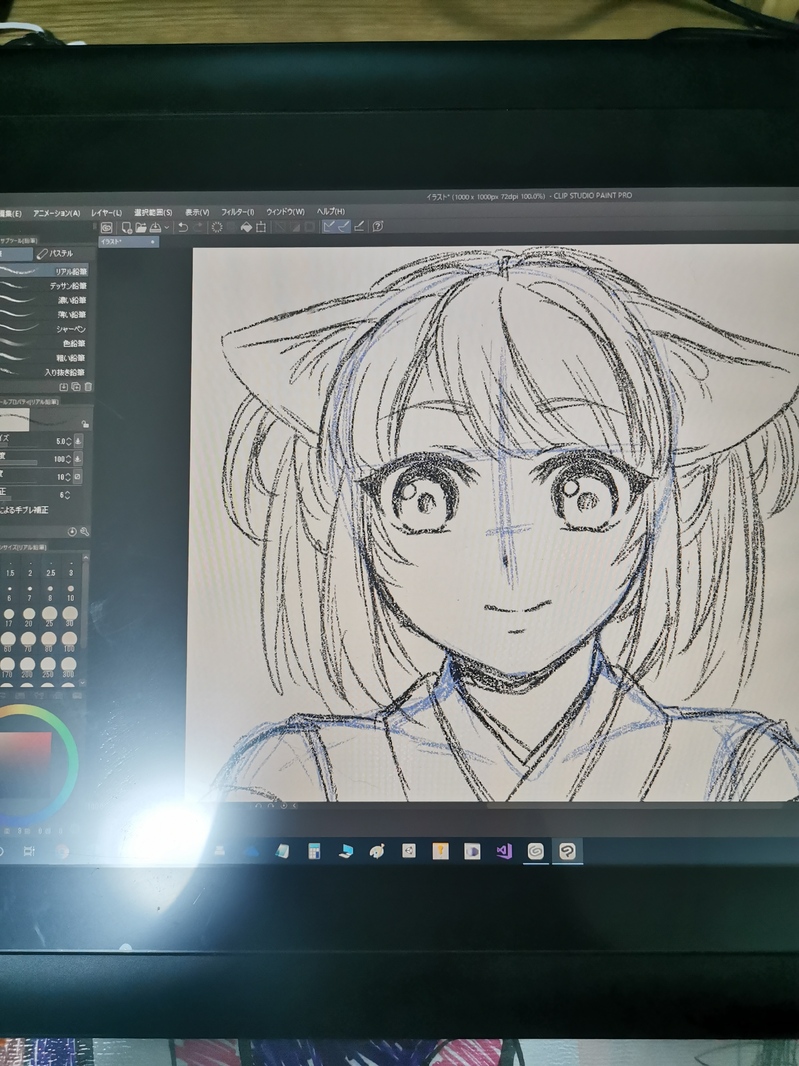Pick a color in the saturation square
Image resolution: width=799 pixels, height=1066 pixels.
click(x=26, y=763)
